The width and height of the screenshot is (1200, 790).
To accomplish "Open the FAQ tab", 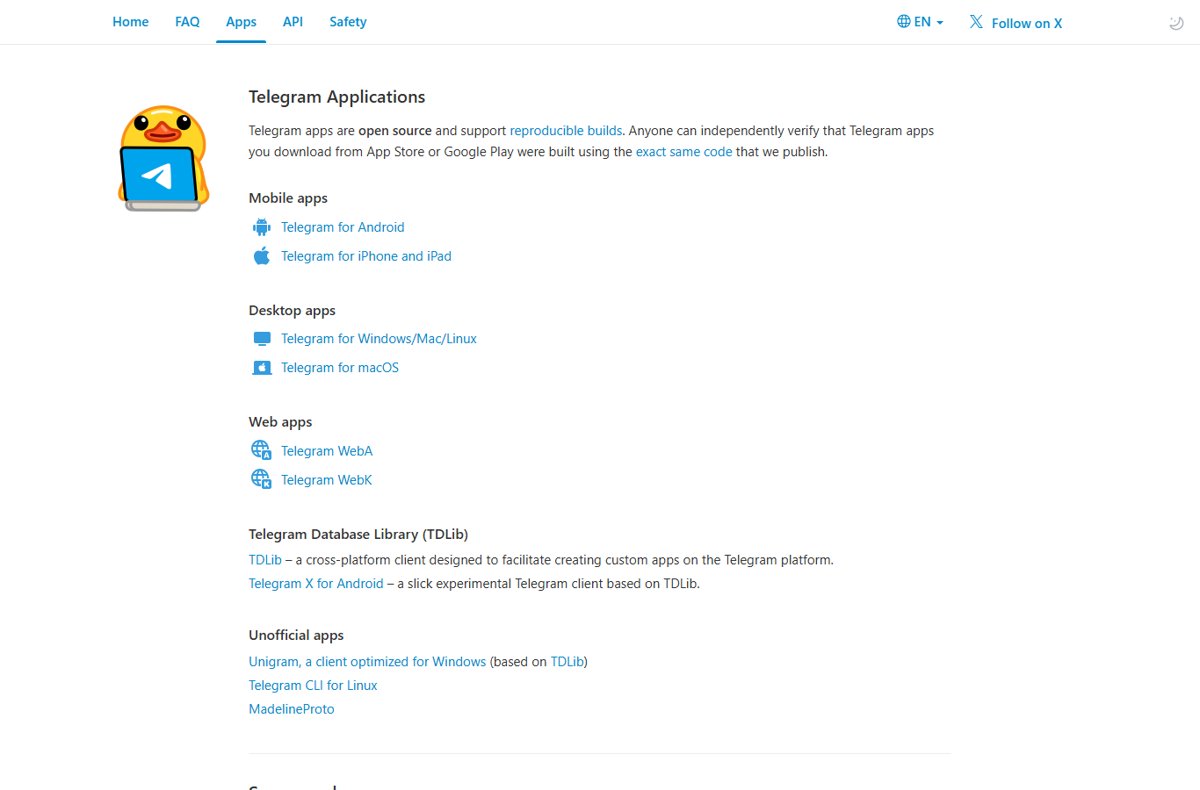I will pos(187,21).
